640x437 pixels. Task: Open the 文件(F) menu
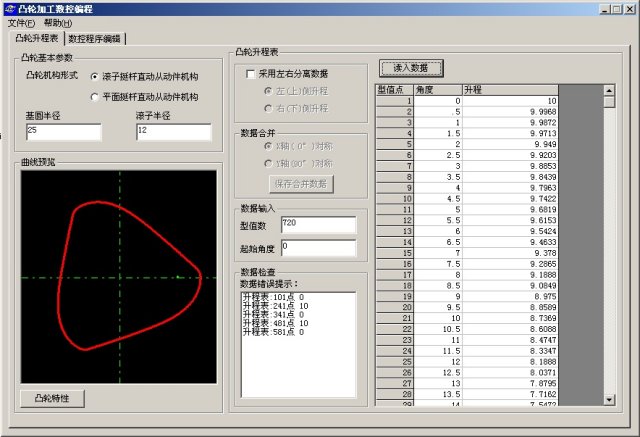point(21,23)
